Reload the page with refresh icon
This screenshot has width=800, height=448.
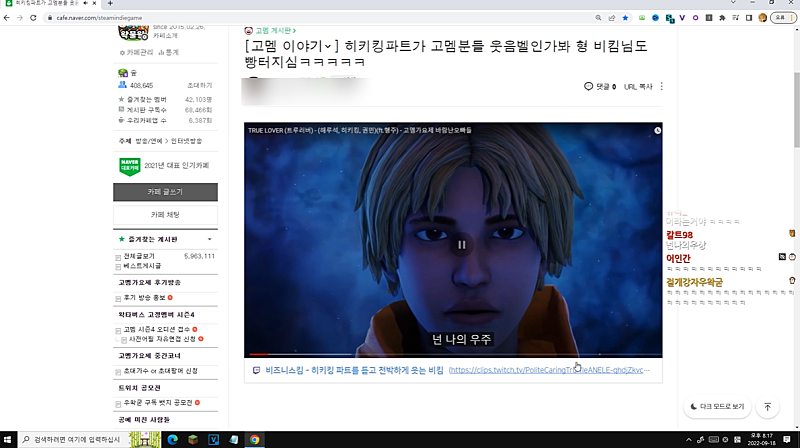pyautogui.click(x=33, y=18)
